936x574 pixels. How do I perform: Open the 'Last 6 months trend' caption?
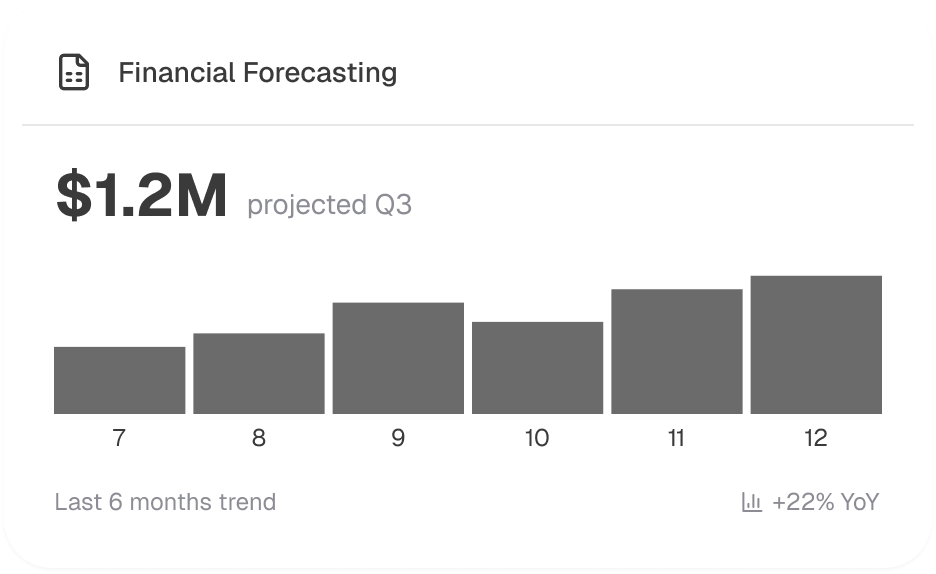click(165, 502)
